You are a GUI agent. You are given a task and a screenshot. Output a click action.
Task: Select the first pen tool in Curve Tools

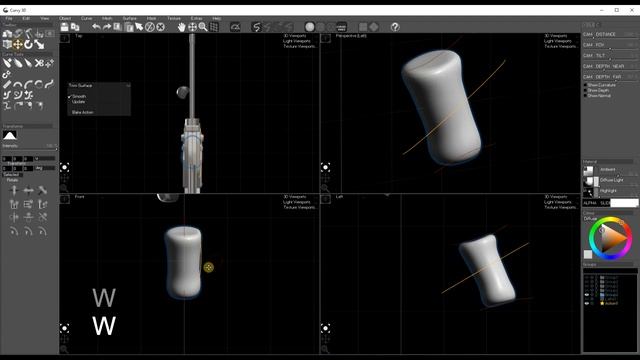7,63
